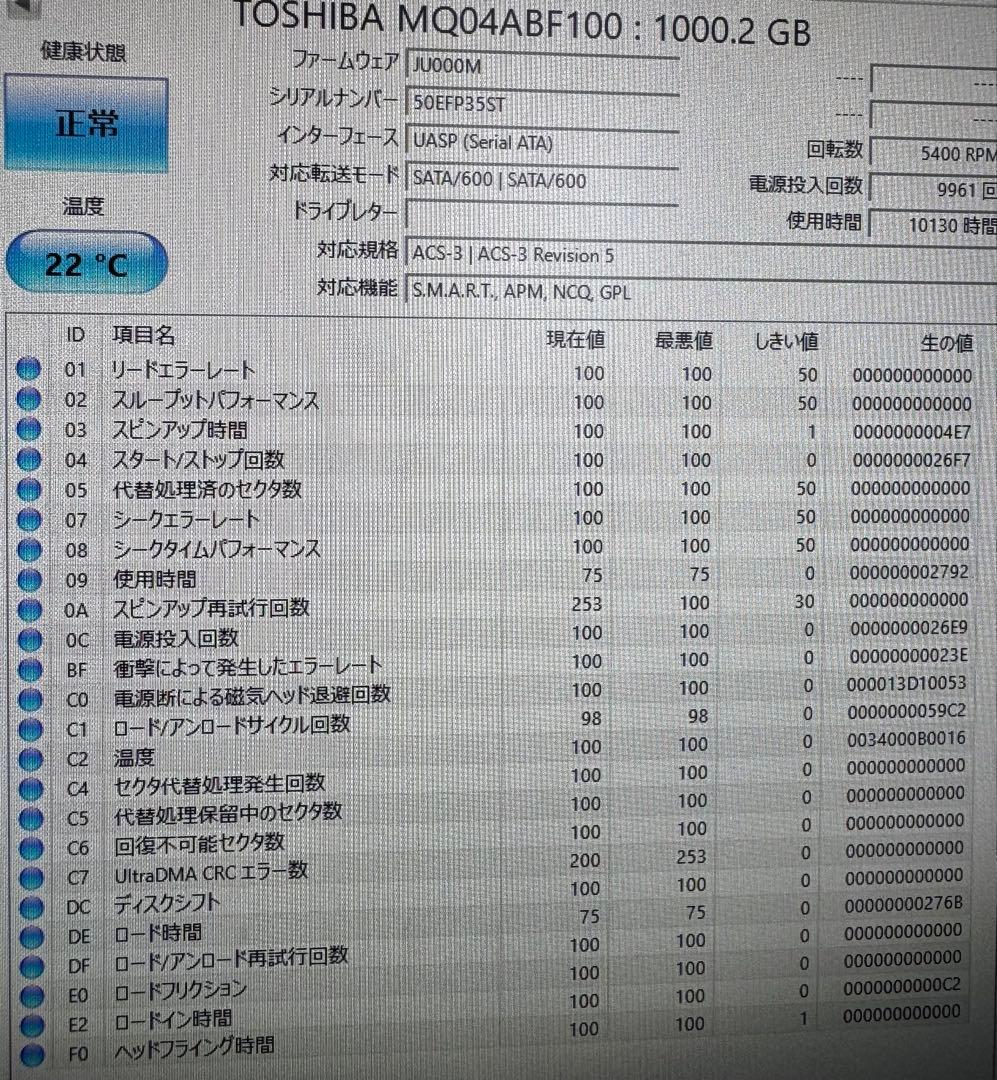Select the attribute name 電源投入回数

[176, 639]
